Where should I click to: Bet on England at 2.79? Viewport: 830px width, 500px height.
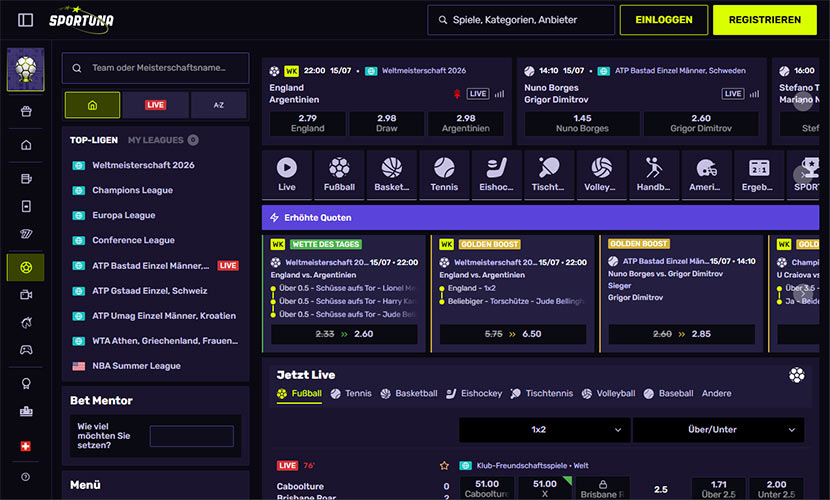tap(308, 123)
